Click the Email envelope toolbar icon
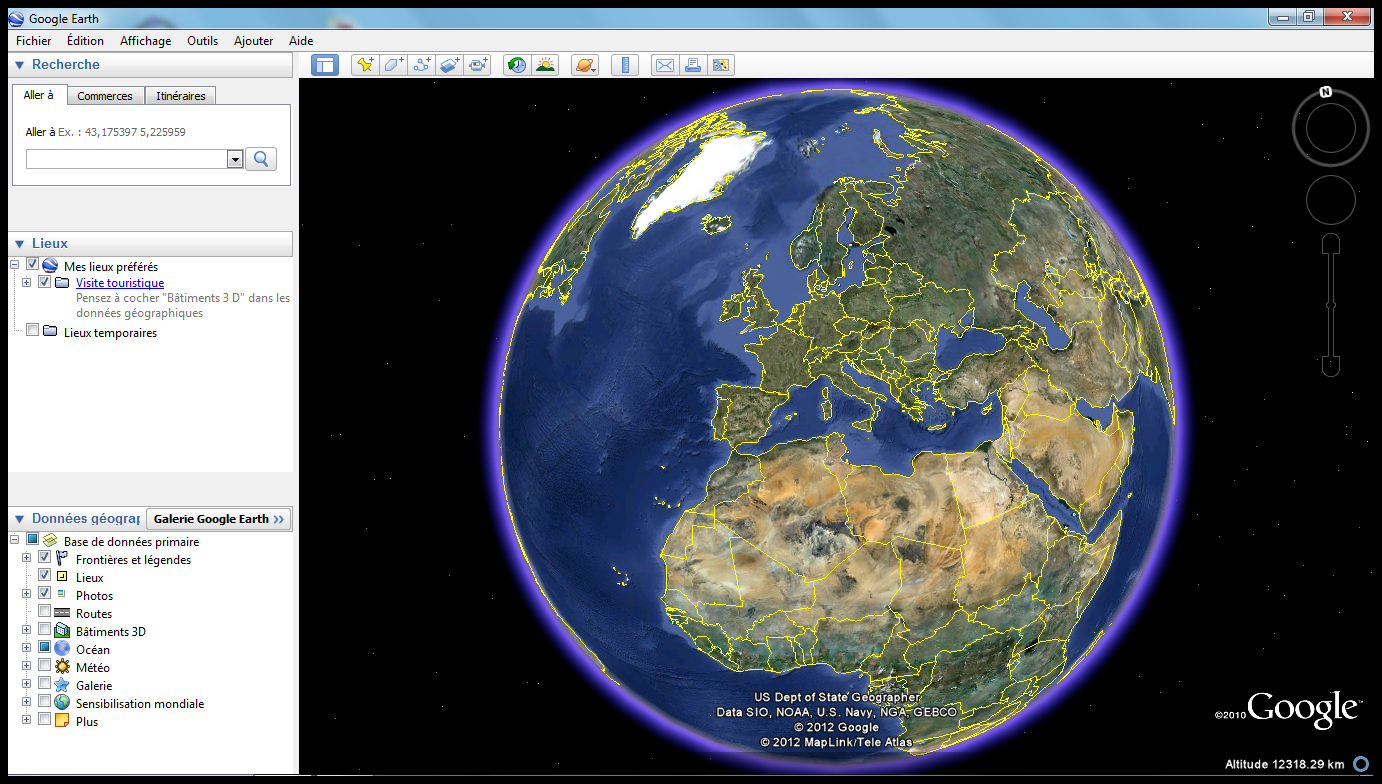Viewport: 1382px width, 784px height. tap(664, 65)
